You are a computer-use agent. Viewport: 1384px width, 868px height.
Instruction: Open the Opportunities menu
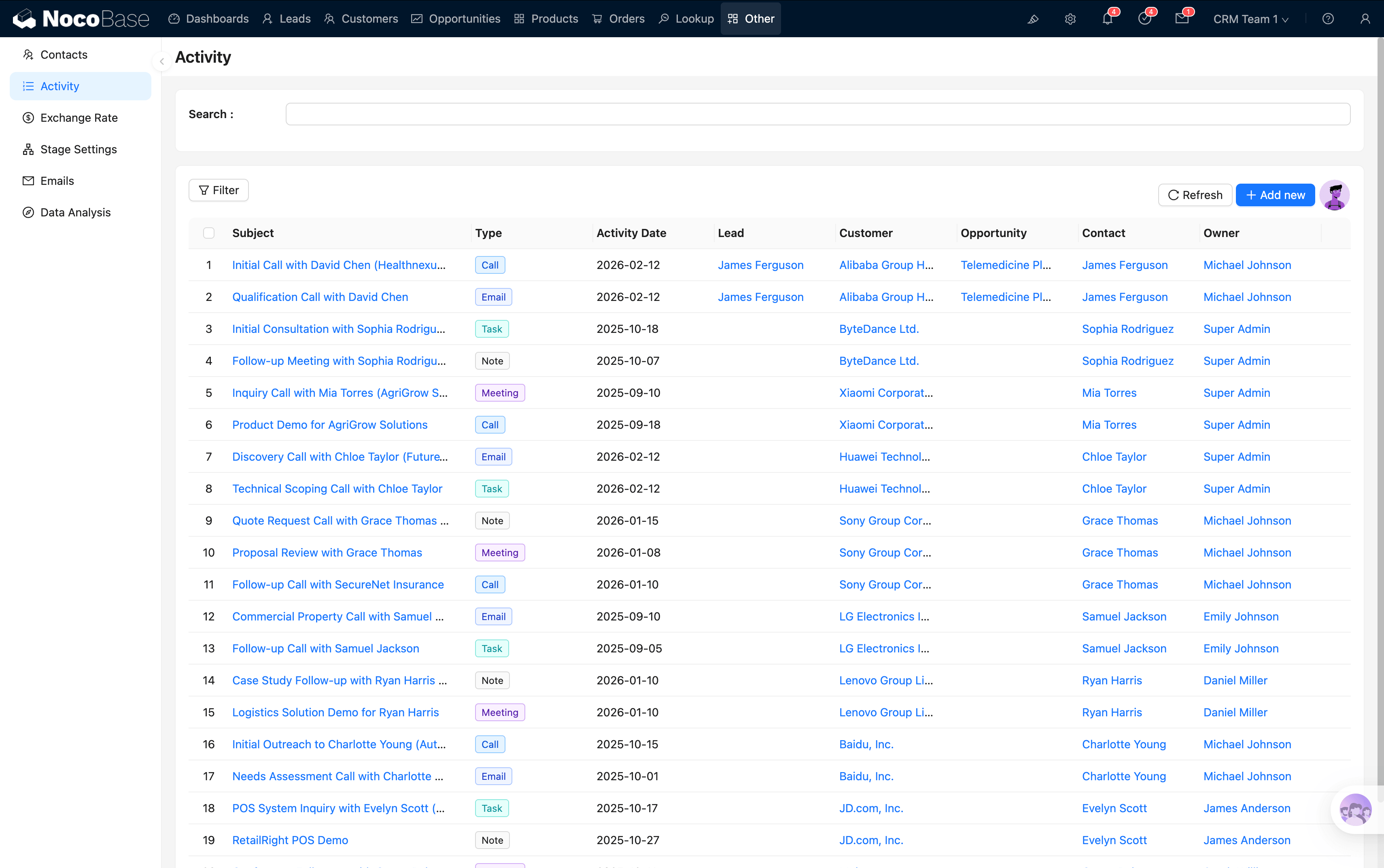coord(456,19)
